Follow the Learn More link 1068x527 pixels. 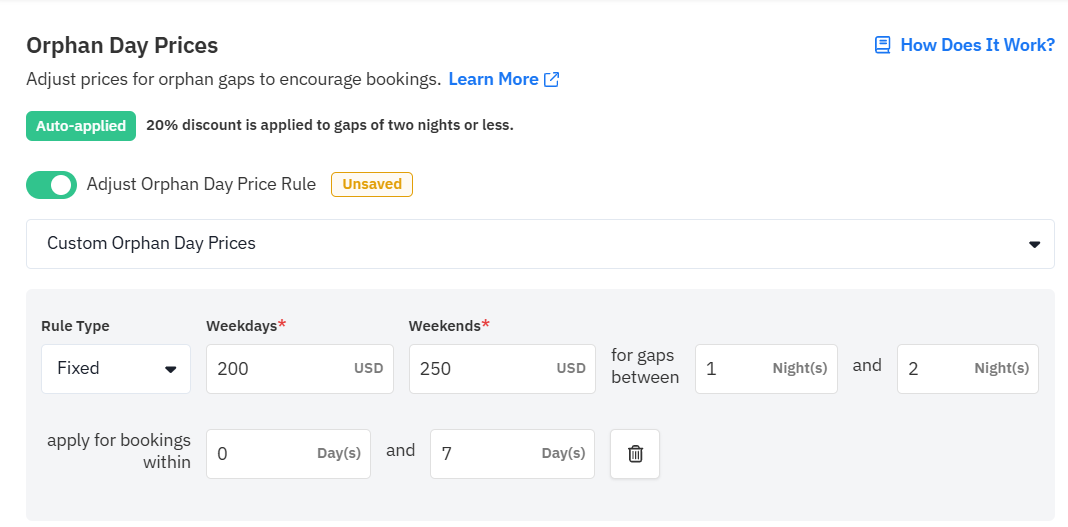pos(493,79)
